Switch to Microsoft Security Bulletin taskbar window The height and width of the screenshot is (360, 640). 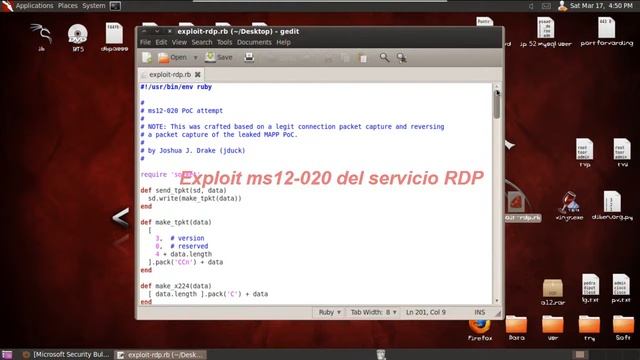point(66,355)
